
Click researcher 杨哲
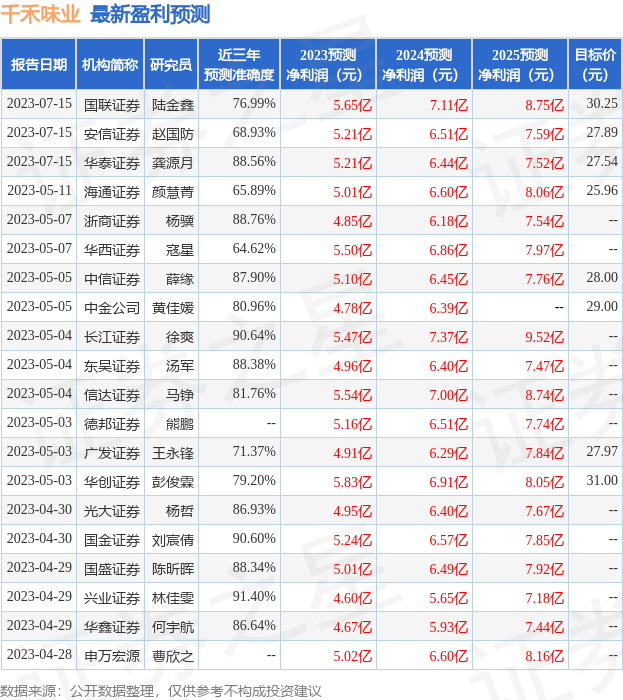click(x=180, y=511)
